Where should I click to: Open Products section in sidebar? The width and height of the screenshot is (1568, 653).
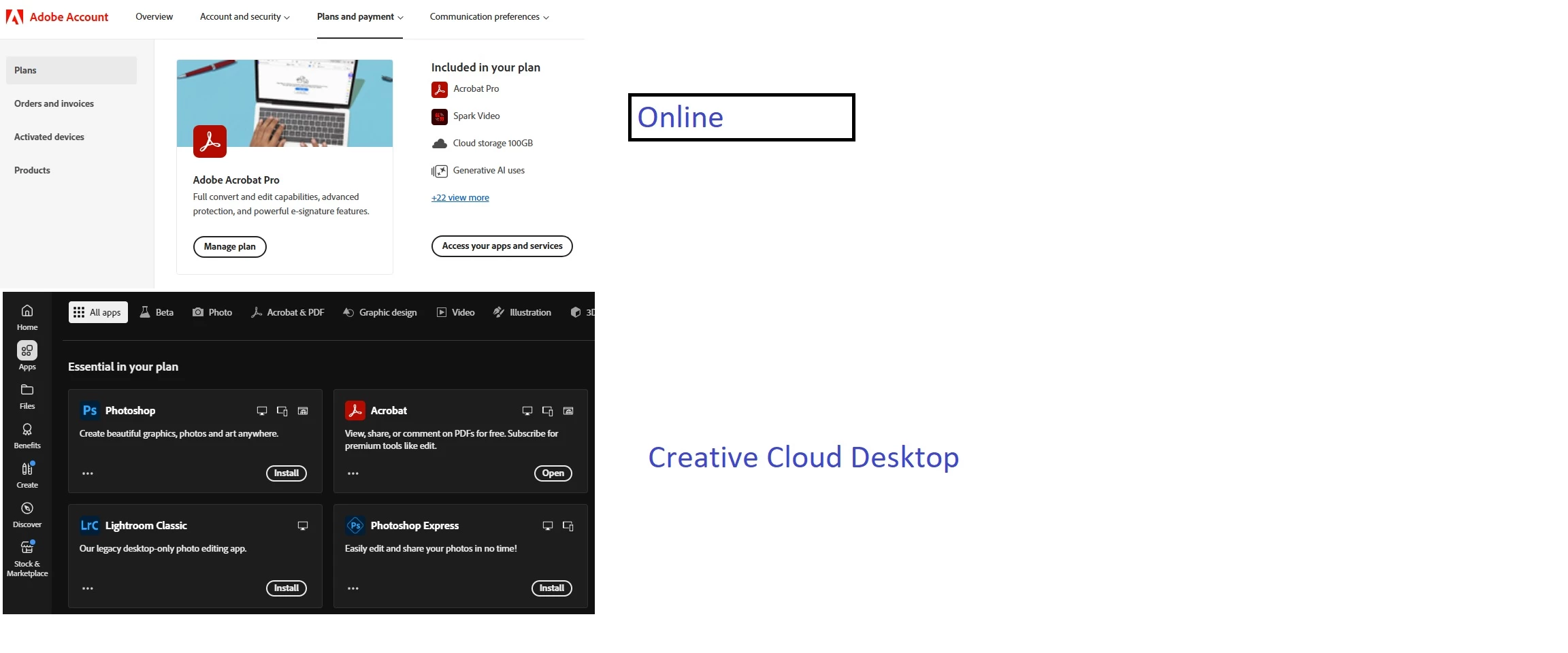tap(32, 170)
